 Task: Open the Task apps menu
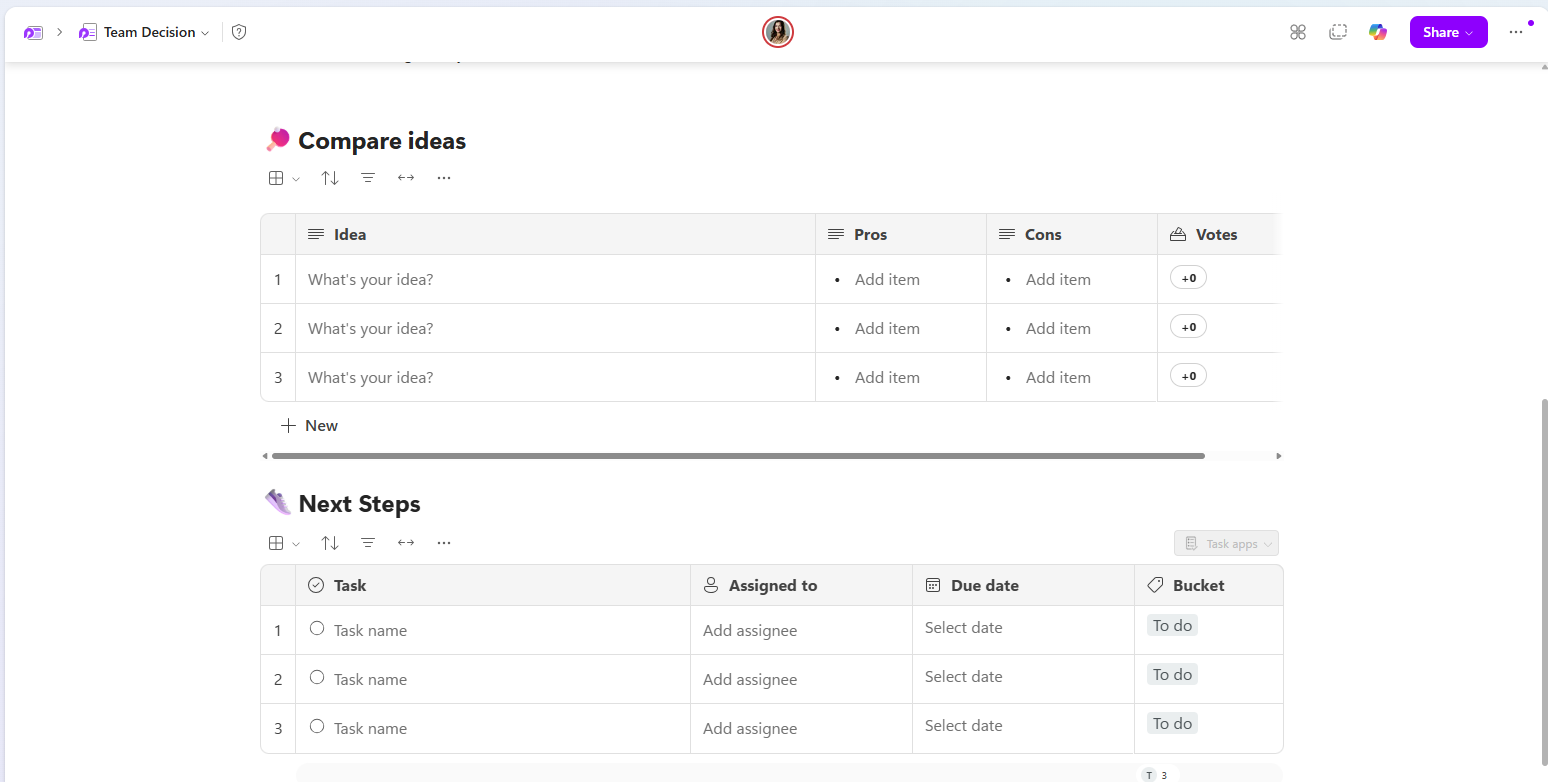coord(1226,542)
